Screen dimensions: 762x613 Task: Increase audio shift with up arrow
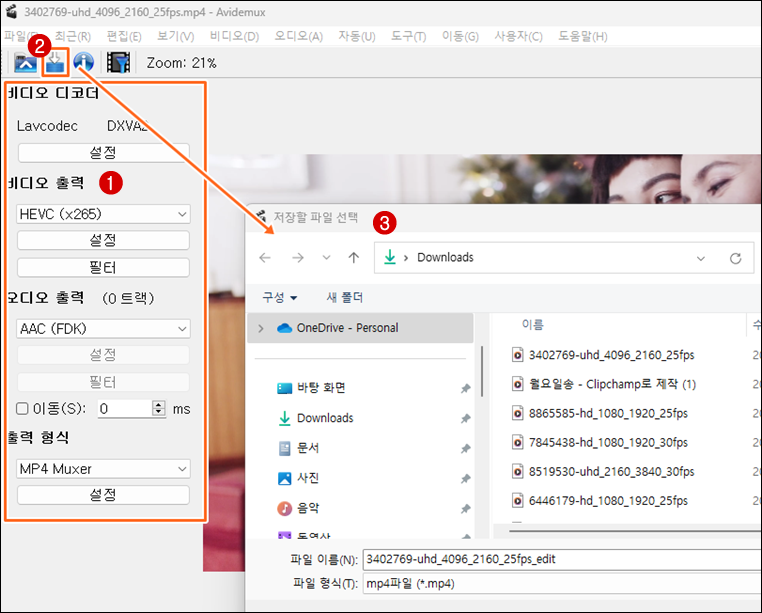click(159, 404)
